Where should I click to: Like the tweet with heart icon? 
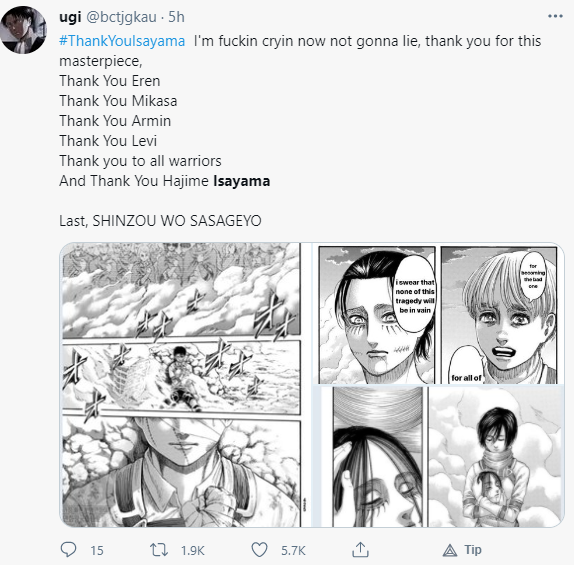(x=259, y=550)
